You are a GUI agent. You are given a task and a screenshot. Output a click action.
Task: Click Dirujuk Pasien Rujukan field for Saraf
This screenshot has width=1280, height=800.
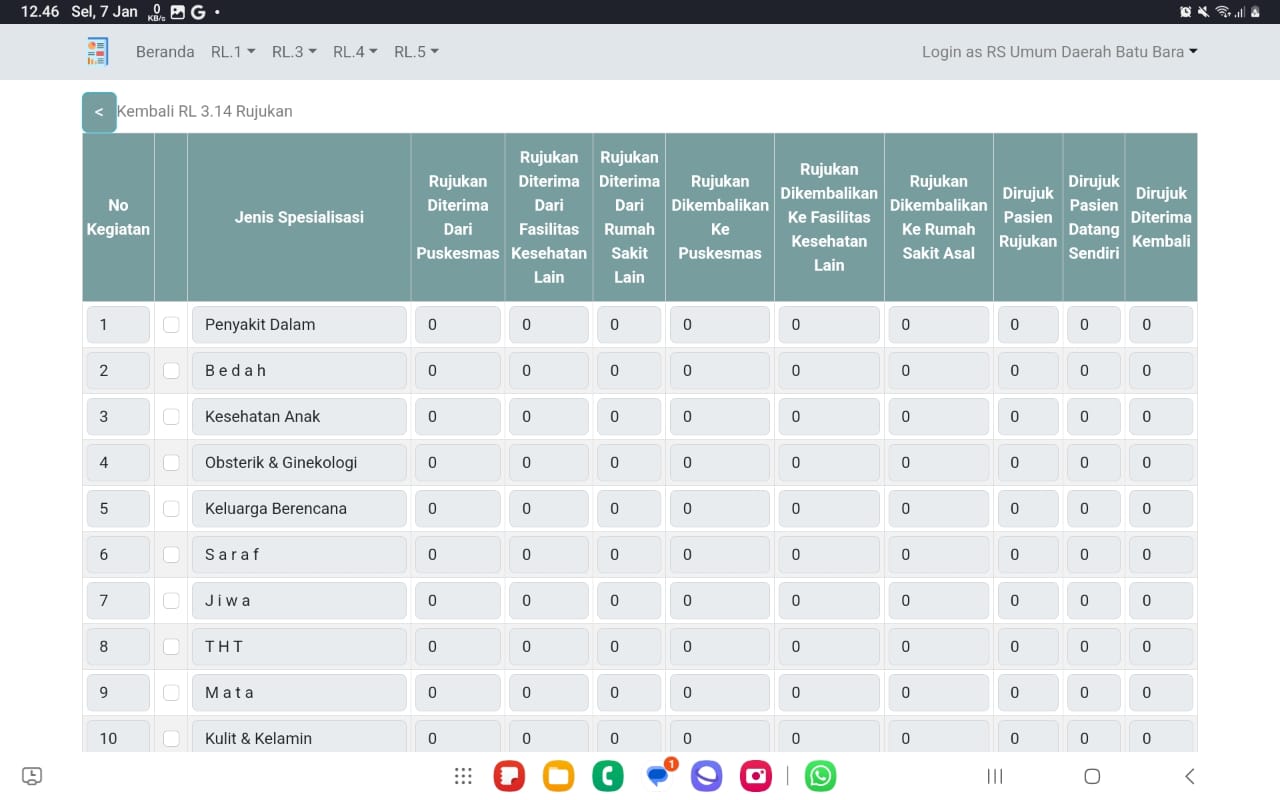(x=1028, y=554)
